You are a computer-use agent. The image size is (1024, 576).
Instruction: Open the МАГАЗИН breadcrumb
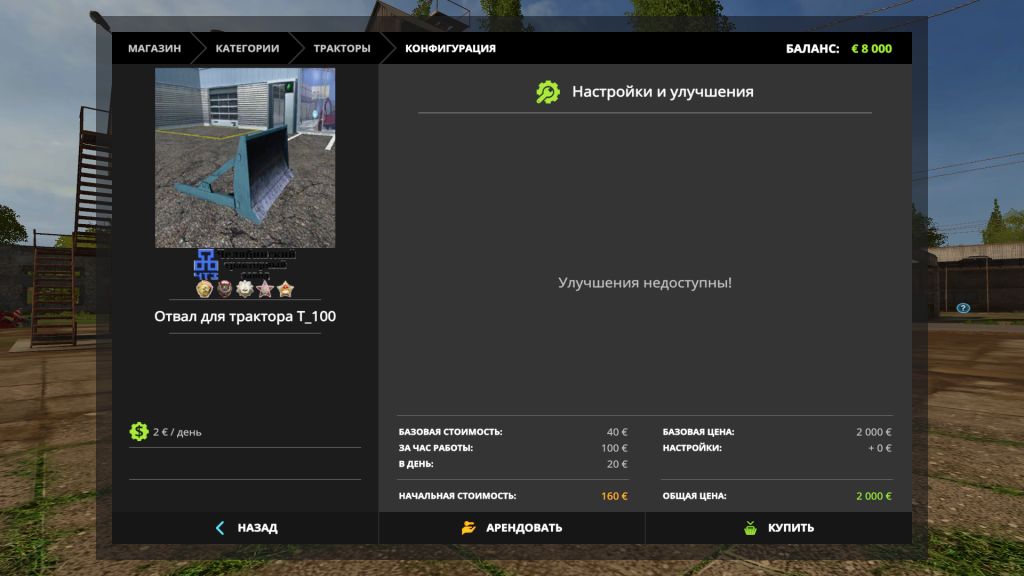point(154,48)
